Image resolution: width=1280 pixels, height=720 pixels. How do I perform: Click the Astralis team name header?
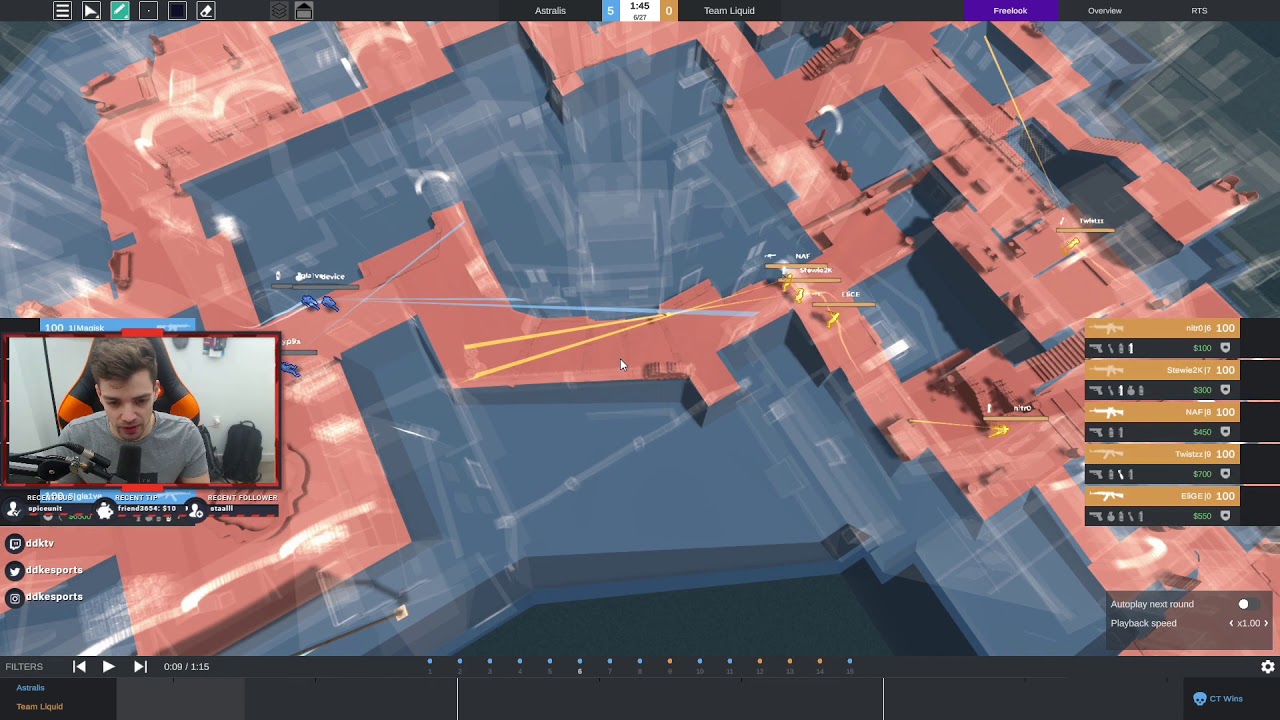click(x=550, y=11)
